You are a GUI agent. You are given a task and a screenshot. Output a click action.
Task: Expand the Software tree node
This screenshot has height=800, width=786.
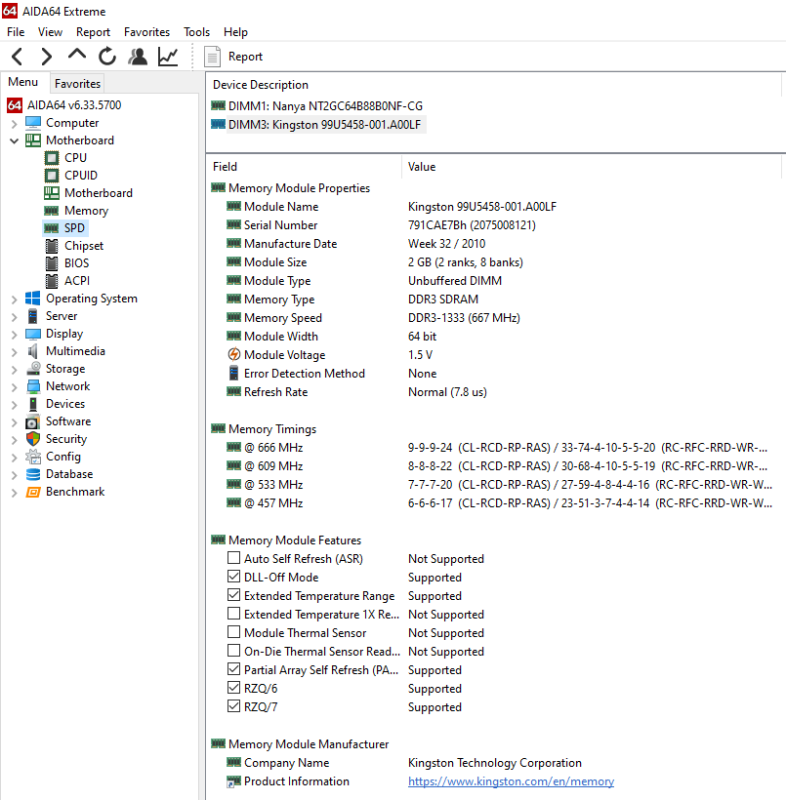click(x=14, y=422)
